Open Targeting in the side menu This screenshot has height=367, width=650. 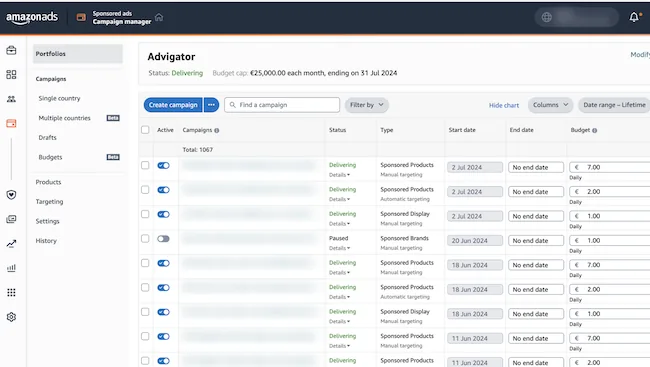click(49, 202)
